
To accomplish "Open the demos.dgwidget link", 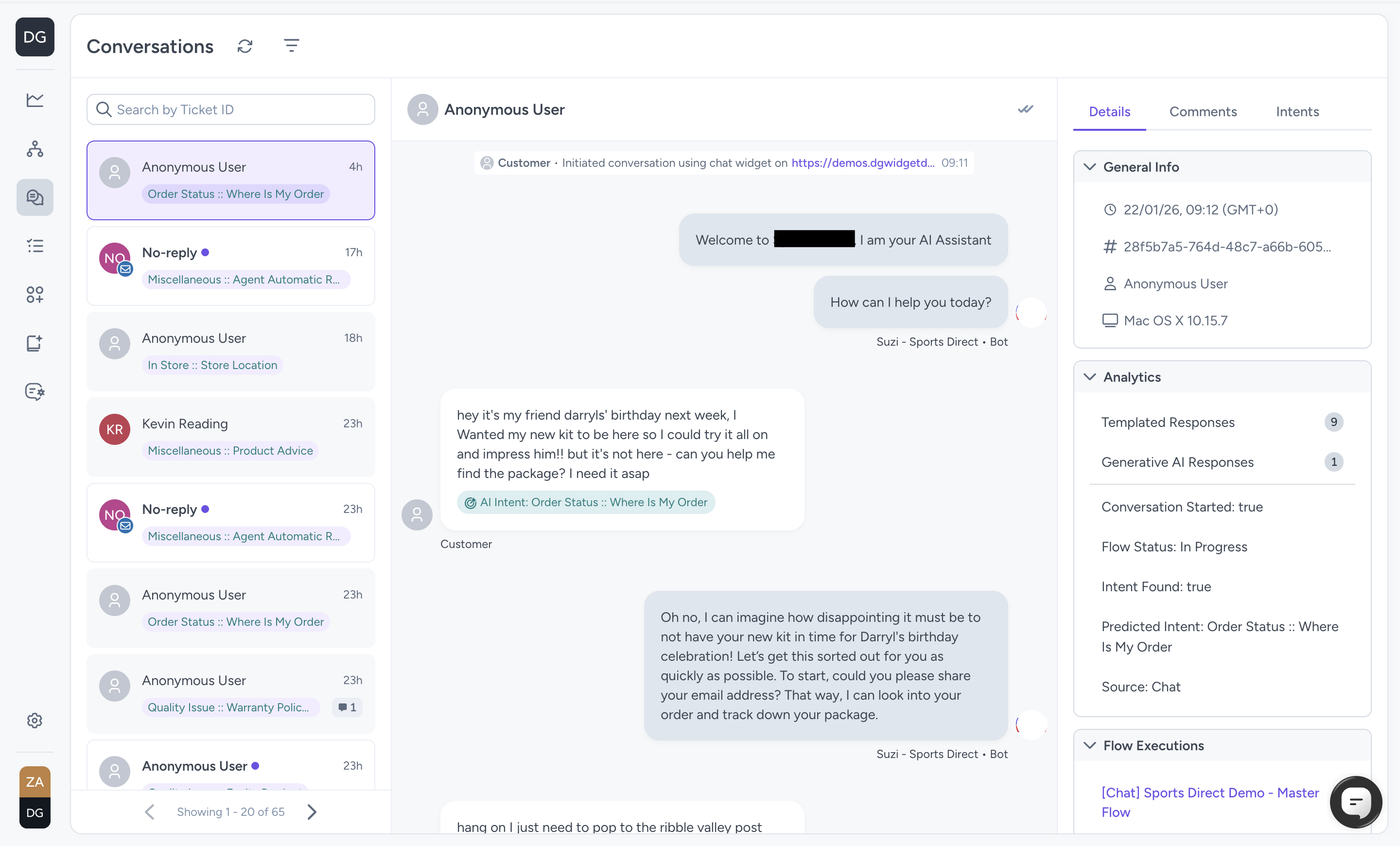I will pyautogui.click(x=862, y=163).
